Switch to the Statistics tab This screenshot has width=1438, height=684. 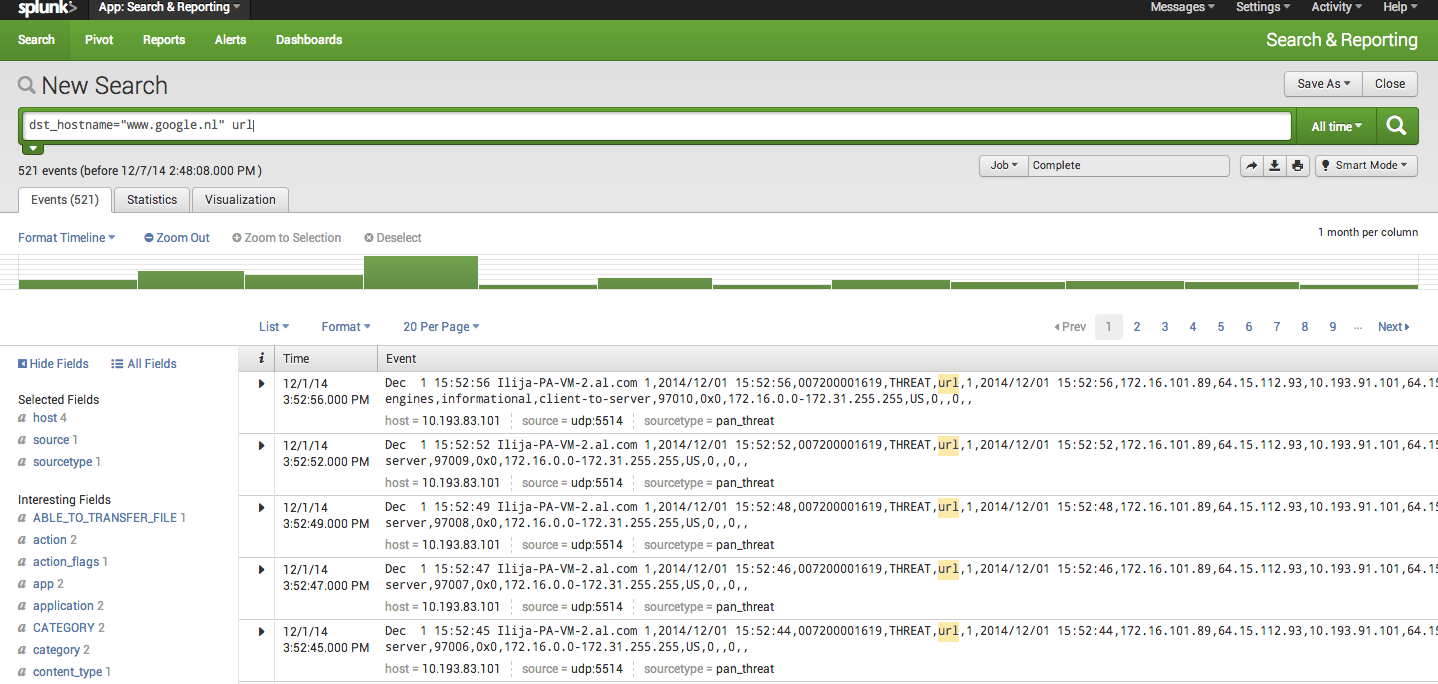(x=151, y=199)
